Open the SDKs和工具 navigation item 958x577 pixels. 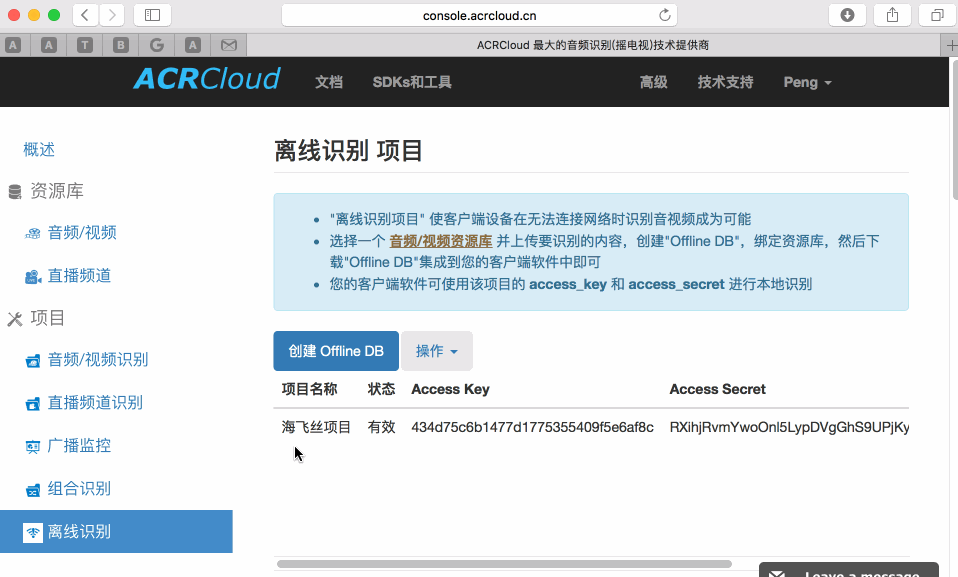412,82
